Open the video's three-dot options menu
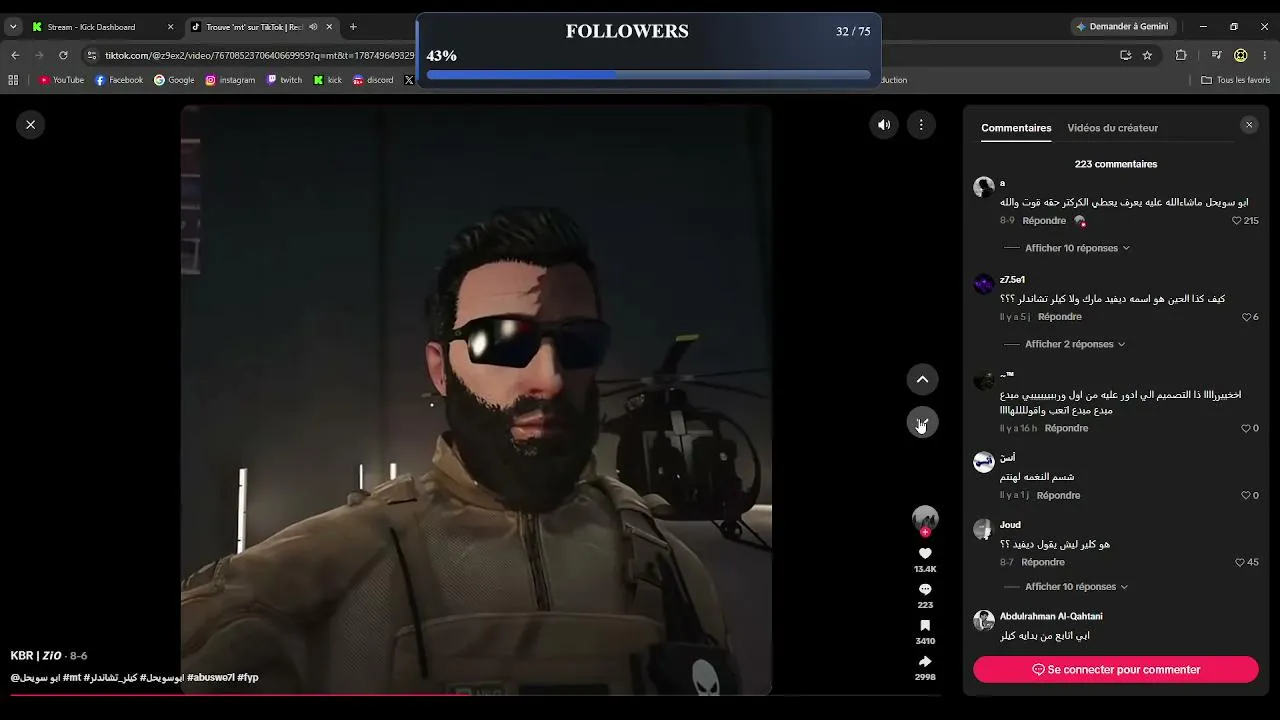 tap(921, 125)
